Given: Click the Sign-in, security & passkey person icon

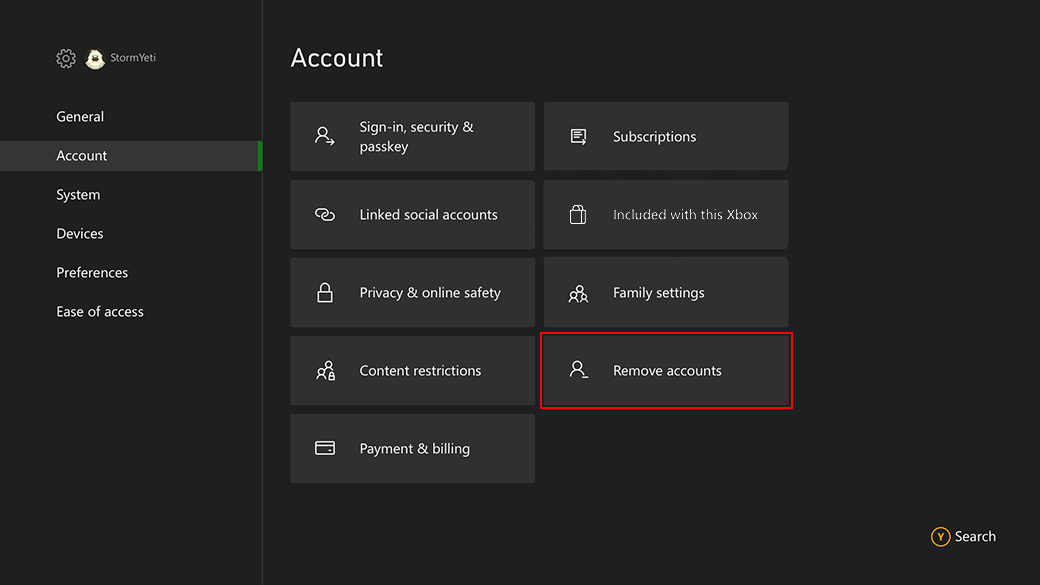Looking at the screenshot, I should [323, 135].
